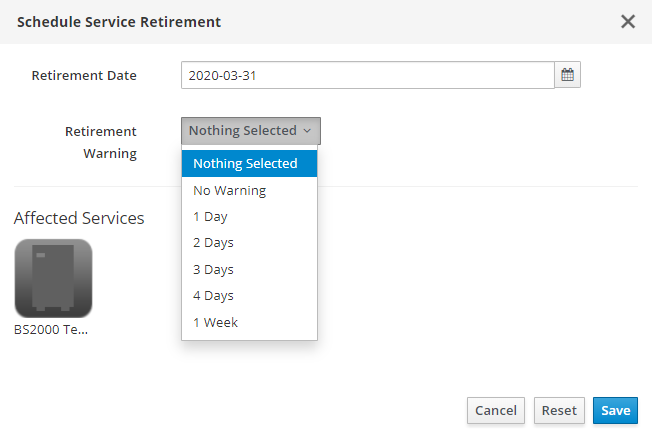Click the Retirement Warning label
This screenshot has height=439, width=652.
tap(101, 142)
